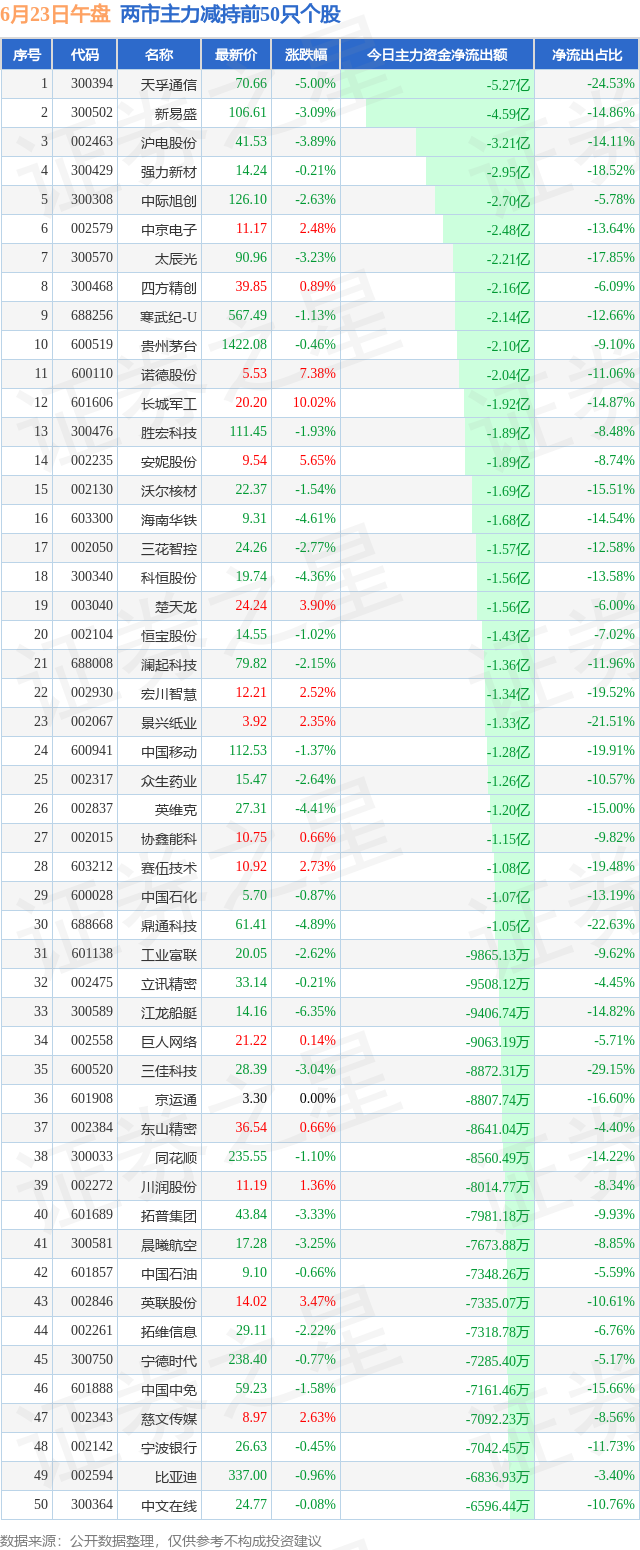Viewport: 640px width, 1550px height.
Task: Select stock name 中国石化
Action: pos(169,896)
